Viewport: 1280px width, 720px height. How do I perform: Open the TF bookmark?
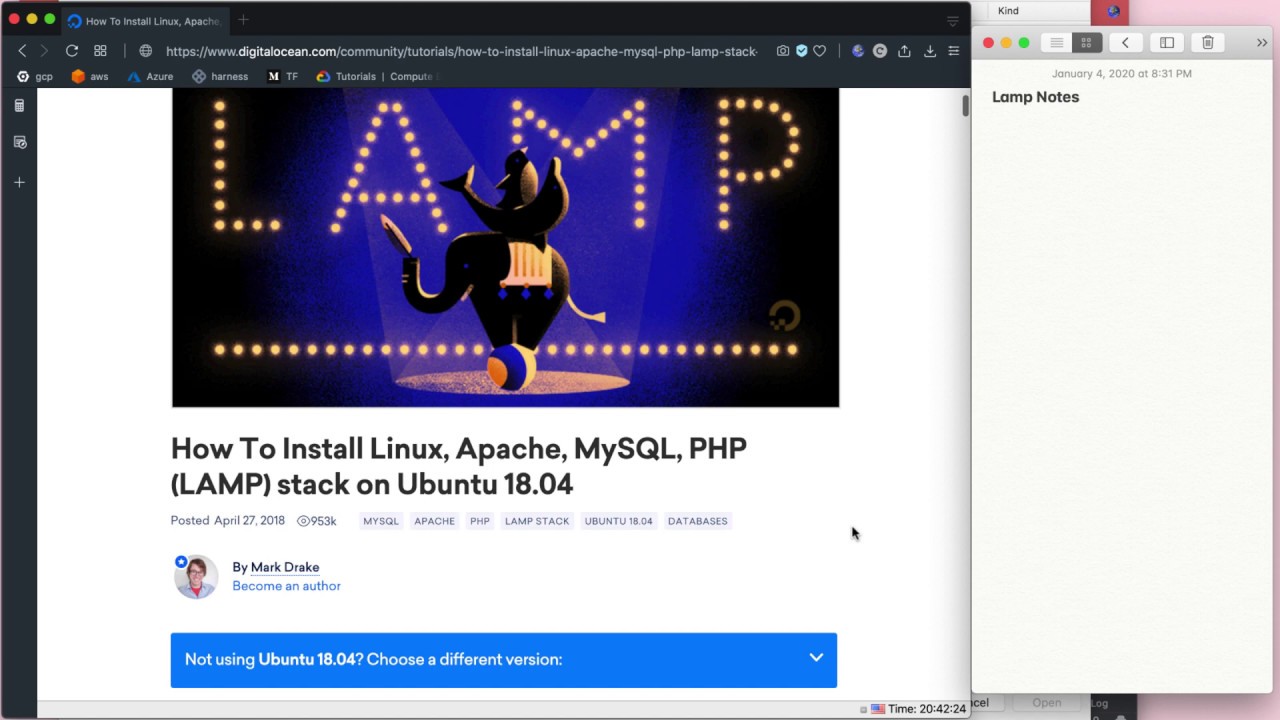[283, 76]
